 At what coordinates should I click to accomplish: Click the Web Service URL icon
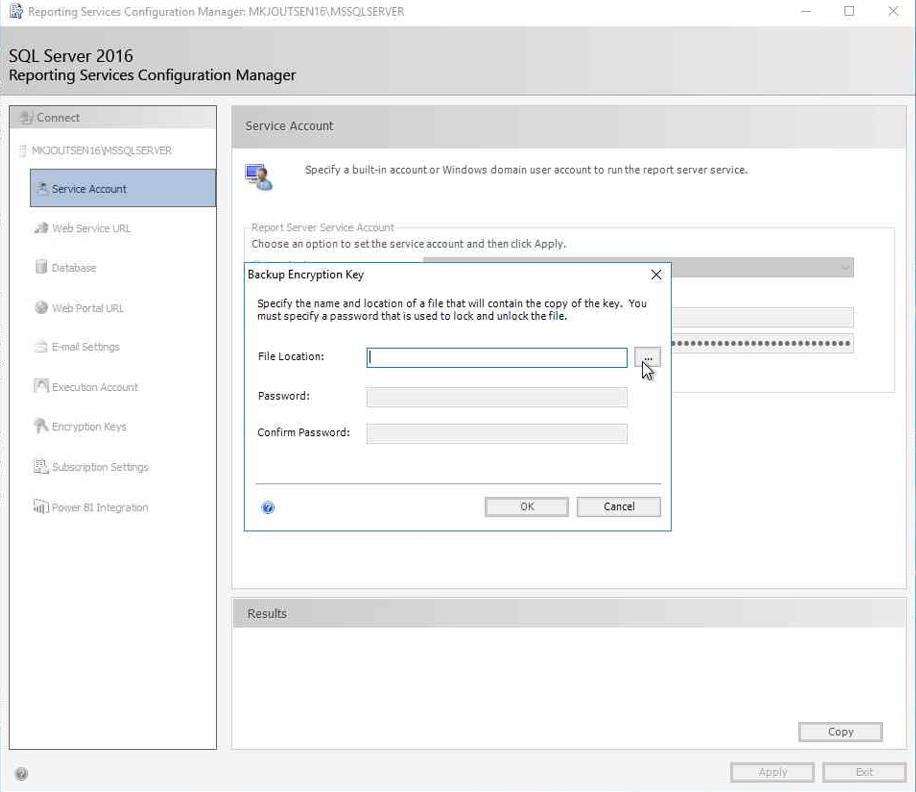click(x=41, y=228)
